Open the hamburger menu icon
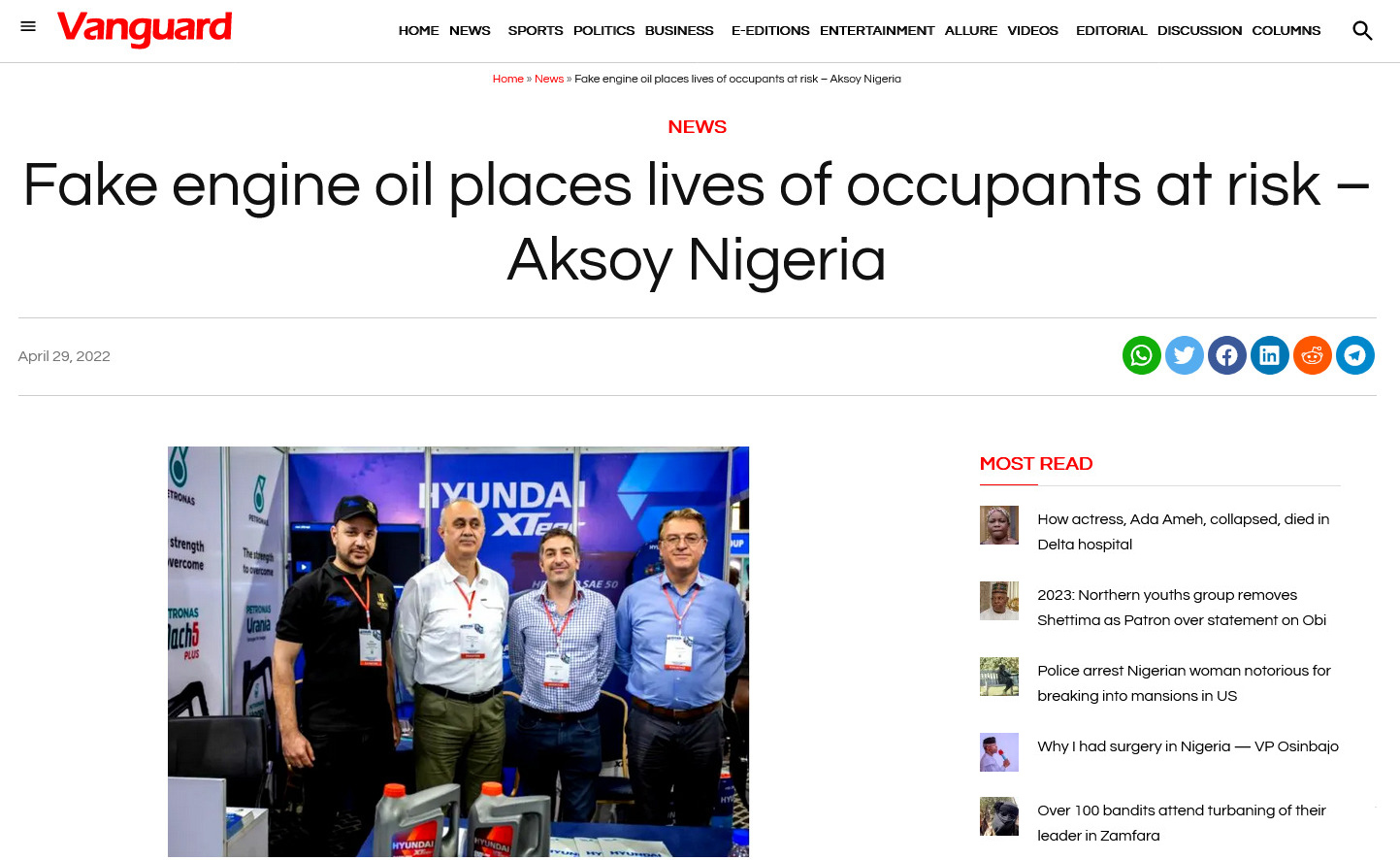Viewport: 1400px width, 860px height. [28, 26]
